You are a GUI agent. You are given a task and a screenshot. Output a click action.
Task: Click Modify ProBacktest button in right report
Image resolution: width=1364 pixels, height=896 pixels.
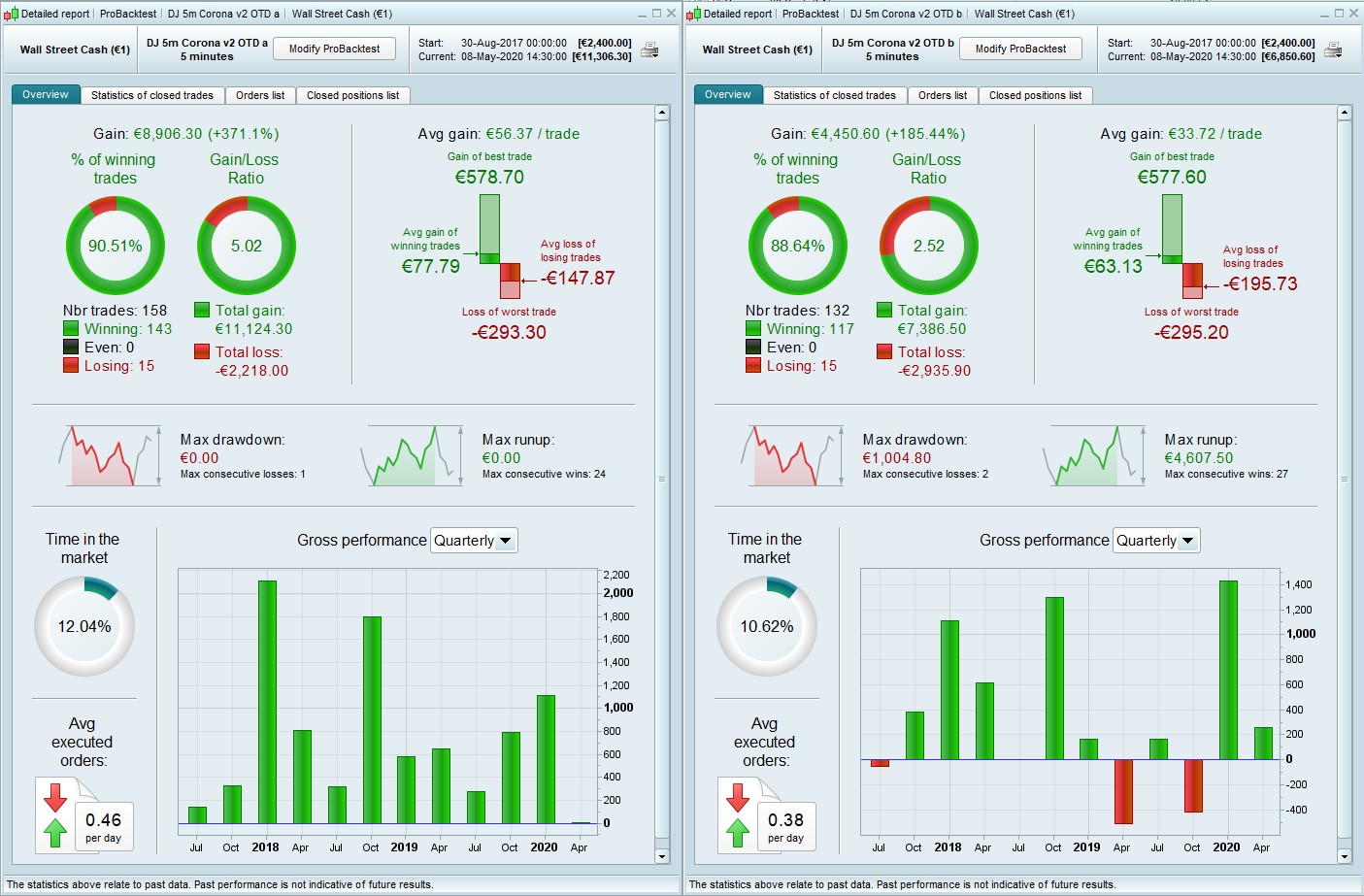(x=1020, y=49)
